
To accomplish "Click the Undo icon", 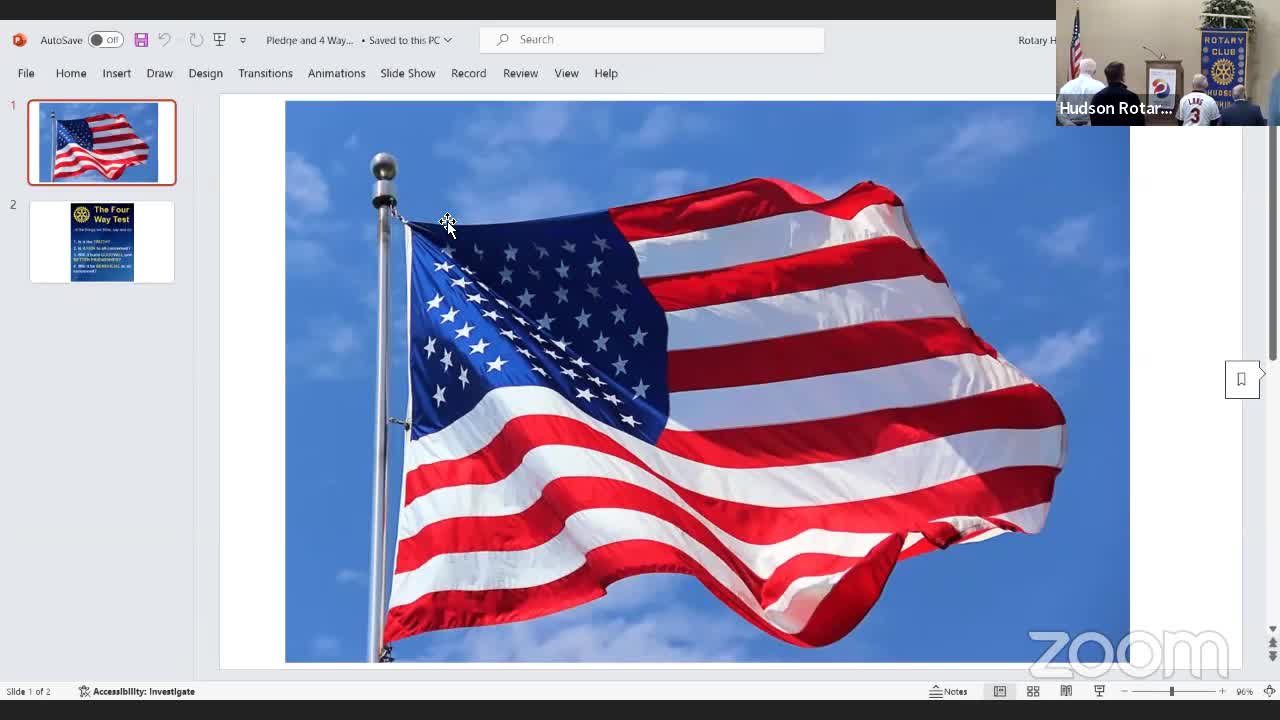I will 165,40.
